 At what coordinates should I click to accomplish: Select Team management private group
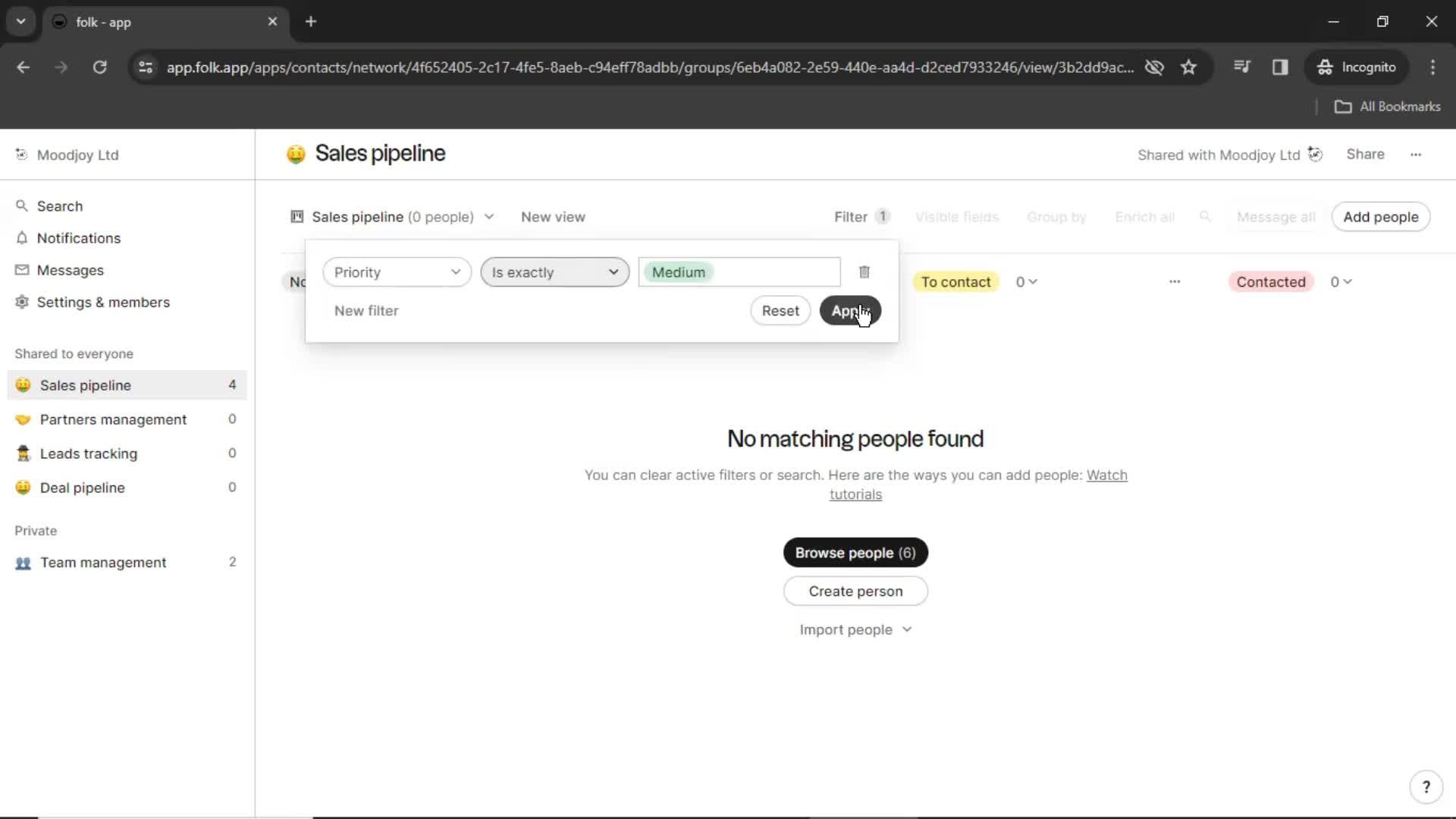point(127,563)
